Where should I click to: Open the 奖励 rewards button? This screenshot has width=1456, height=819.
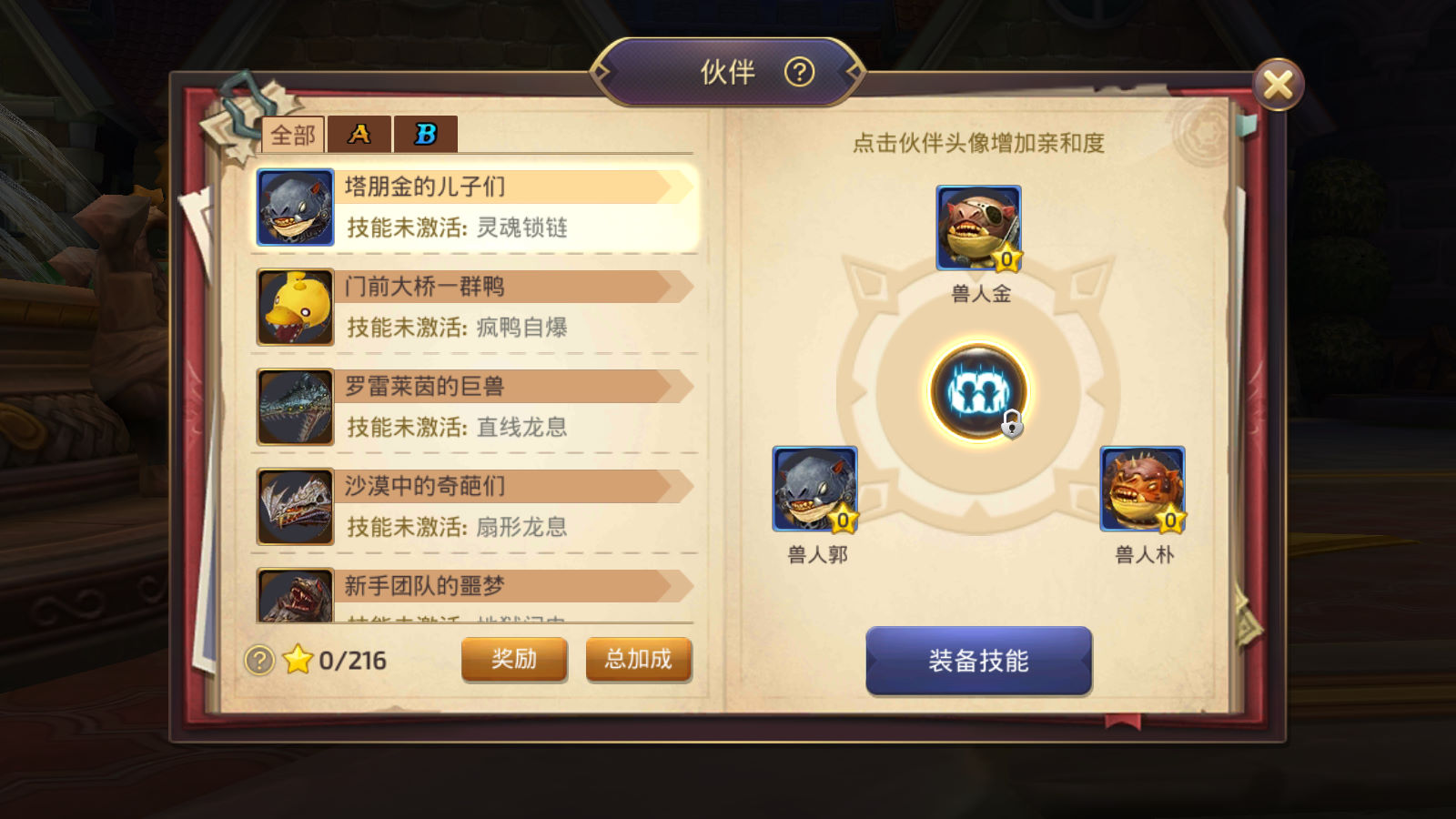pos(514,660)
